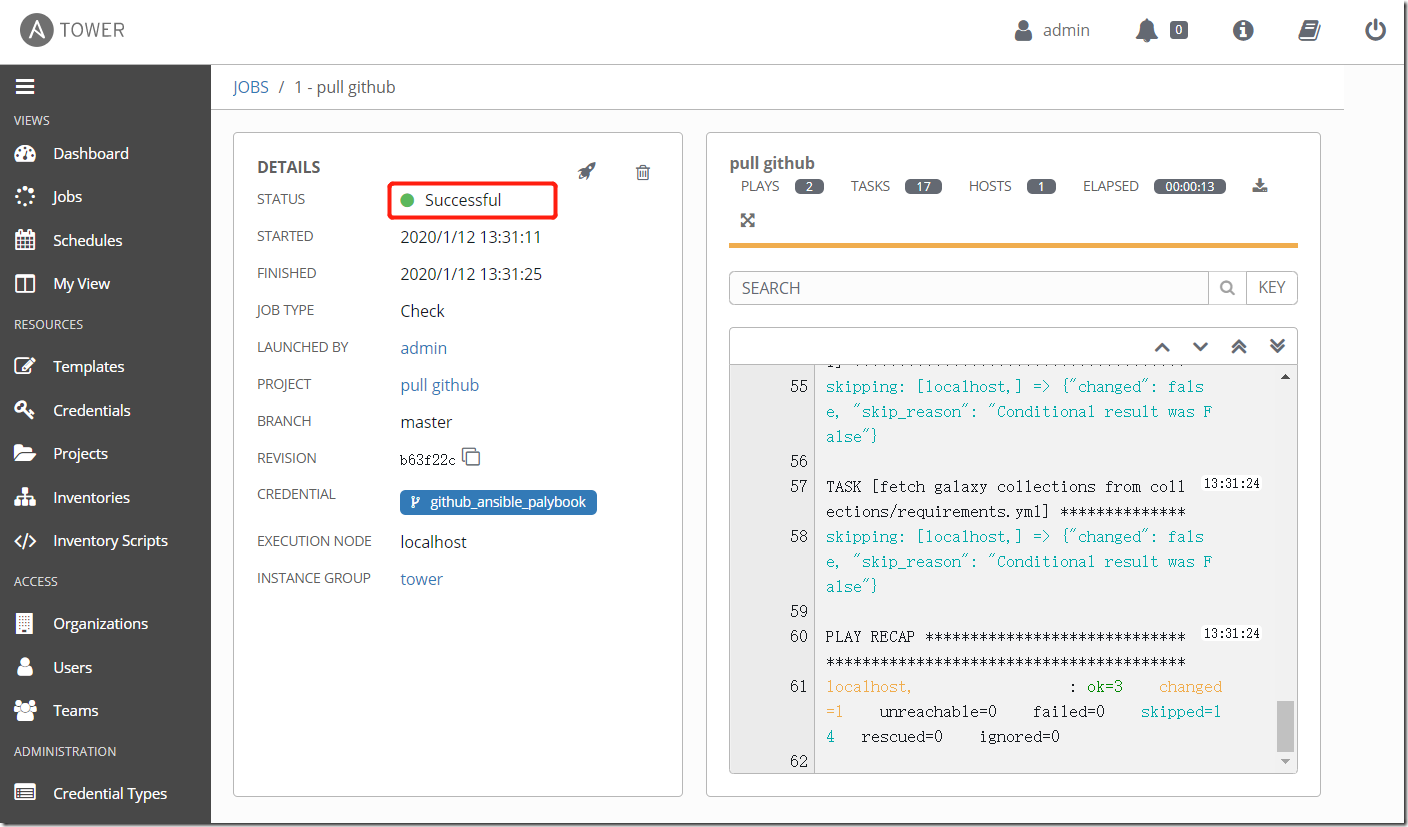The width and height of the screenshot is (1408, 827).
Task: Click the HOSTS 1 badge
Action: 1041,186
